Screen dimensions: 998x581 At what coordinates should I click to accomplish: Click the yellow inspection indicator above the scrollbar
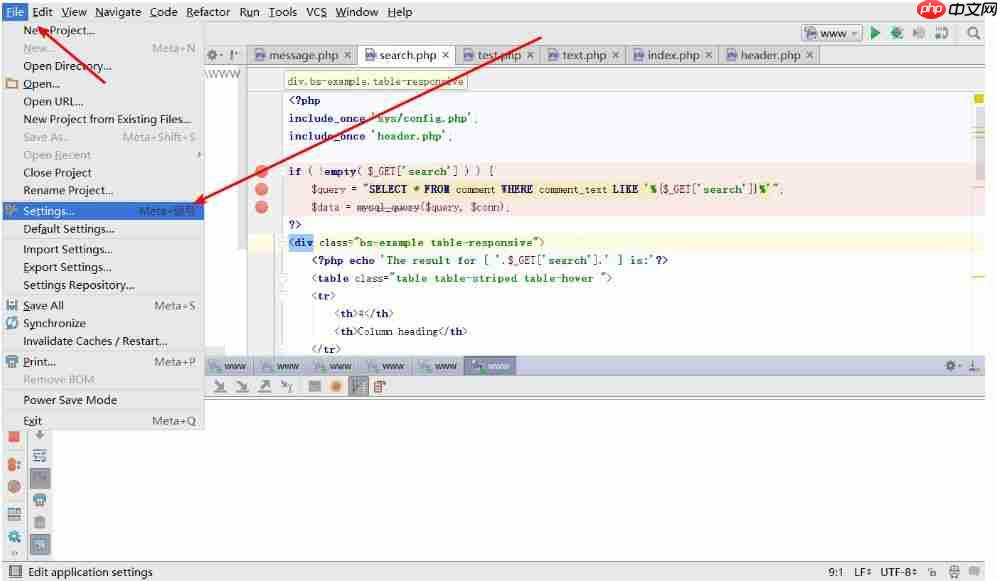pyautogui.click(x=978, y=99)
